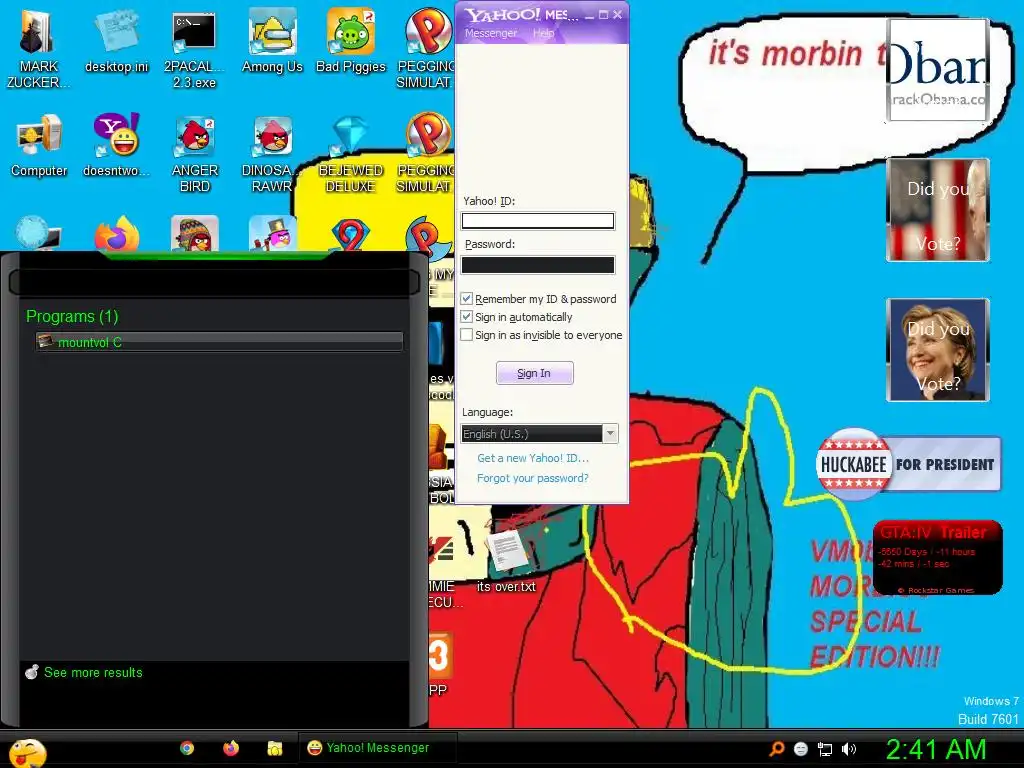The image size is (1024, 768).
Task: Click the Programs (1) heading
Action: tap(72, 316)
